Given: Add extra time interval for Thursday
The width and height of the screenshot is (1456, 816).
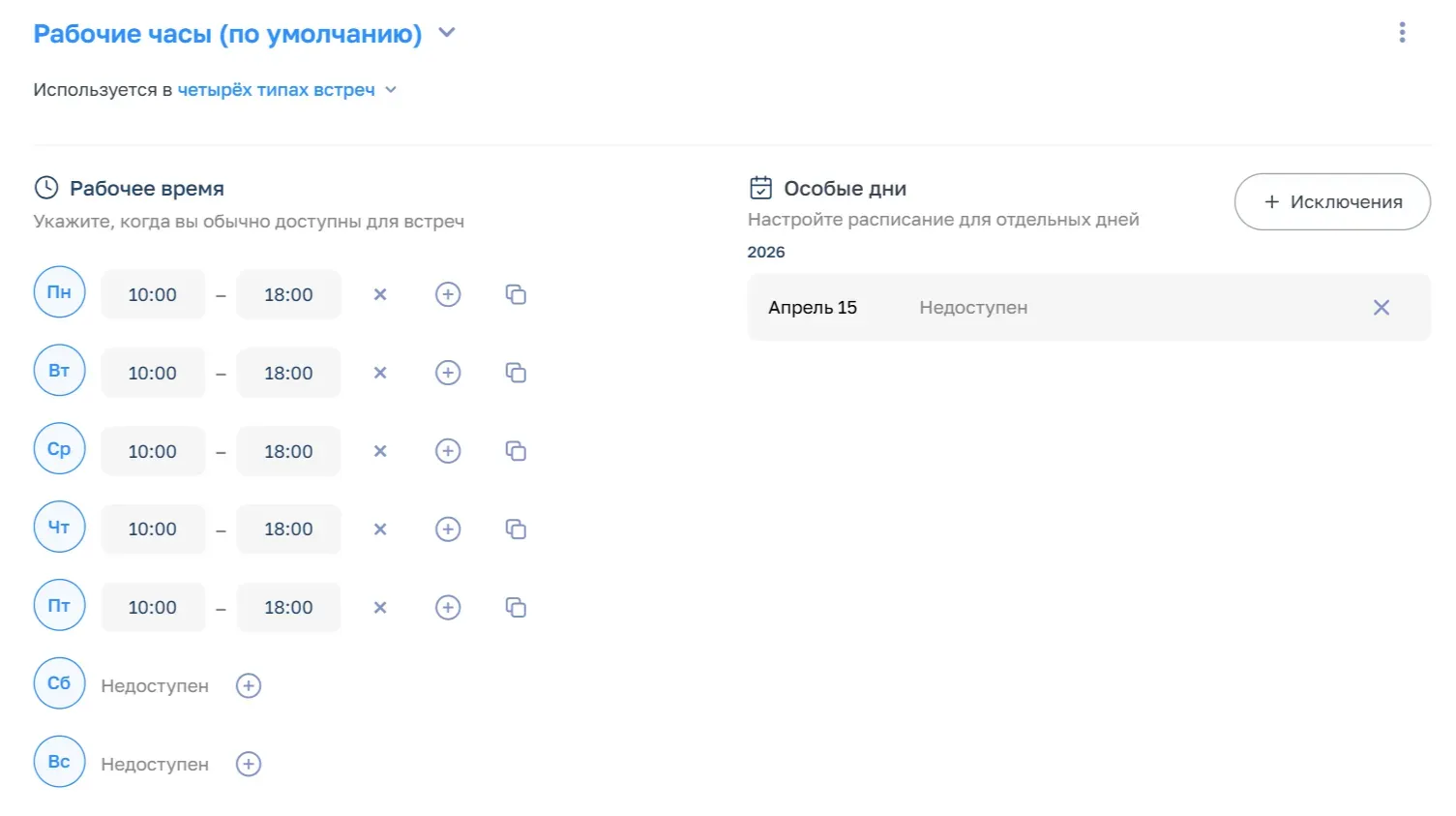Looking at the screenshot, I should click(448, 529).
